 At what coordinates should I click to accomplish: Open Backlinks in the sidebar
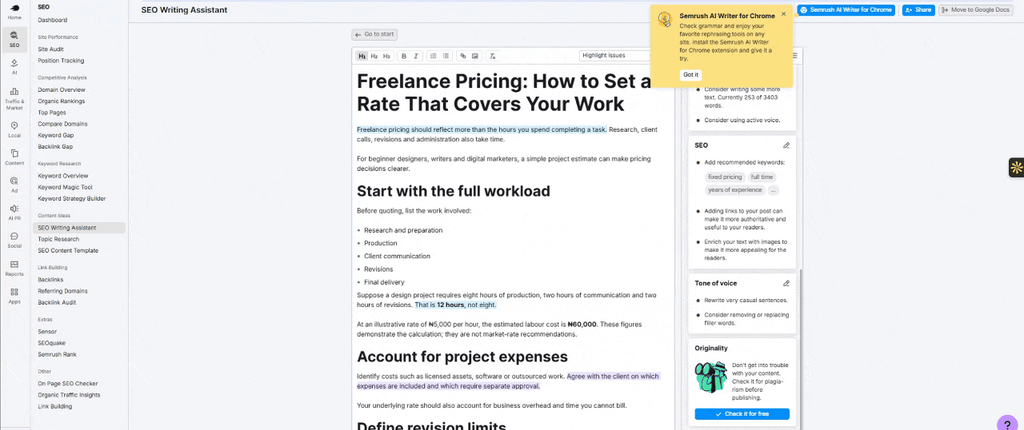[x=50, y=280]
